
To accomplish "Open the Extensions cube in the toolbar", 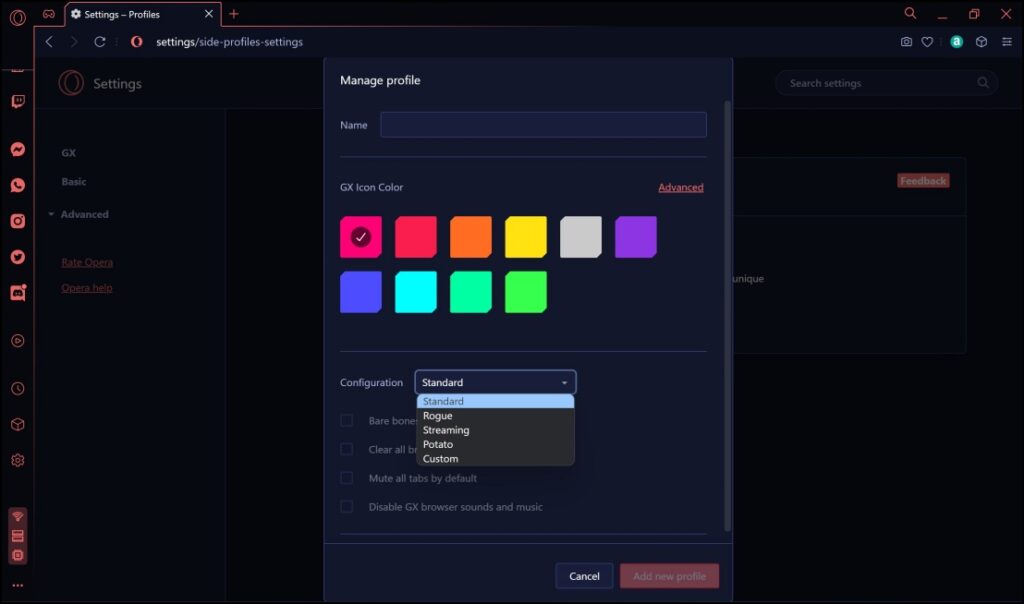I will pos(981,42).
